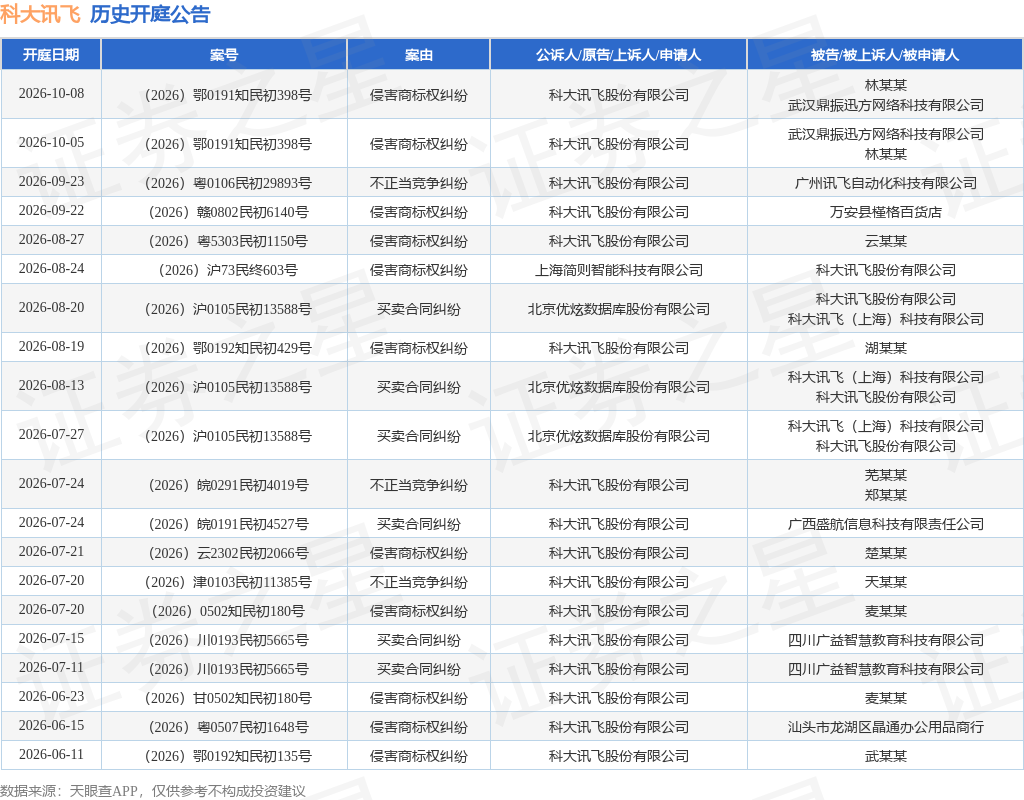1024x800 pixels.
Task: Click the 案号 column header
Action: click(224, 55)
